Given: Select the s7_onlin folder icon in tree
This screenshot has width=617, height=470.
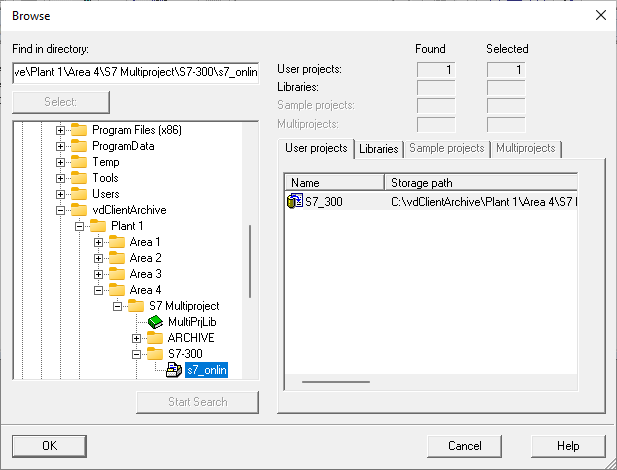Looking at the screenshot, I should [x=172, y=370].
